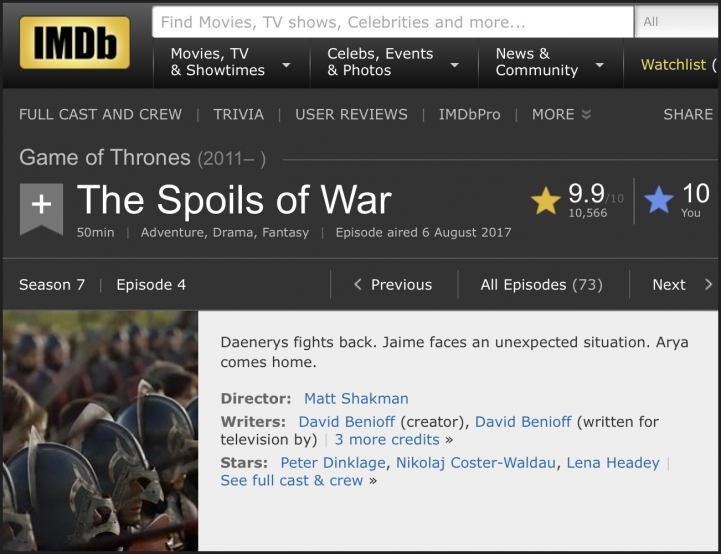Open All Episodes (73) list
The image size is (721, 554).
click(541, 285)
